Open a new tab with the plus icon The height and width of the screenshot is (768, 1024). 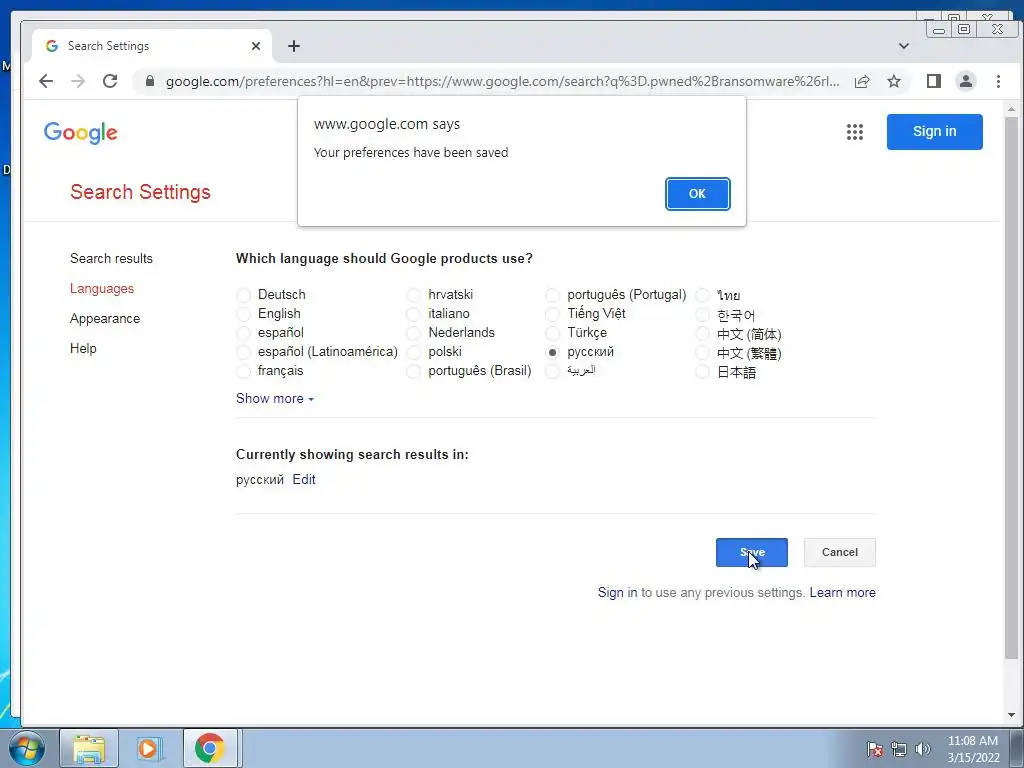[294, 46]
